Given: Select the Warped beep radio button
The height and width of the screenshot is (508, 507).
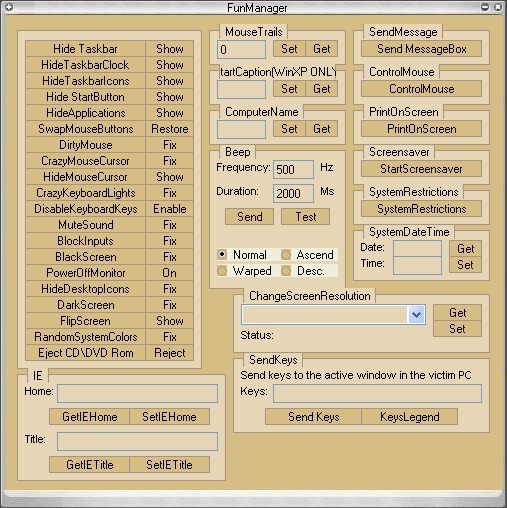Looking at the screenshot, I should click(x=222, y=271).
